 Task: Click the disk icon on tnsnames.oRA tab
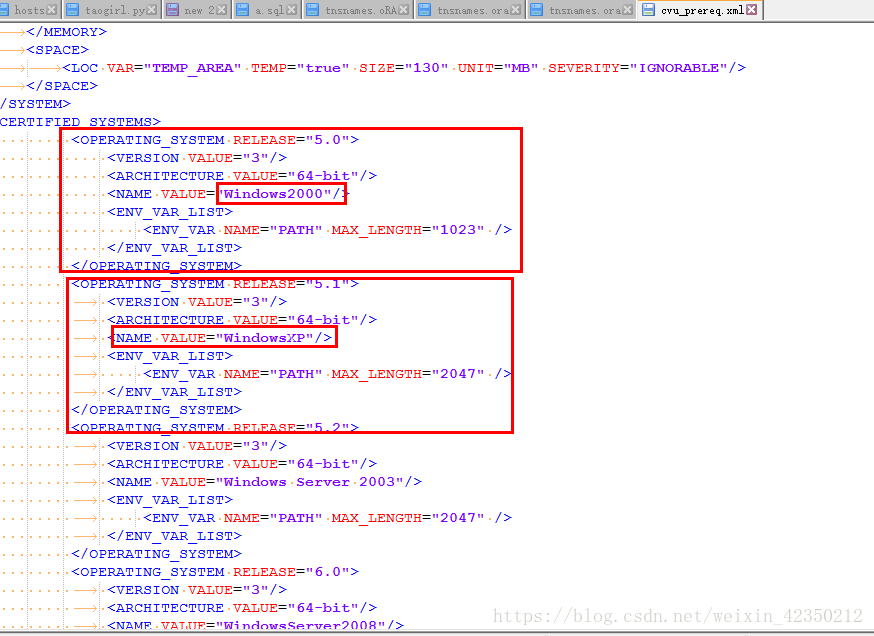(x=313, y=10)
